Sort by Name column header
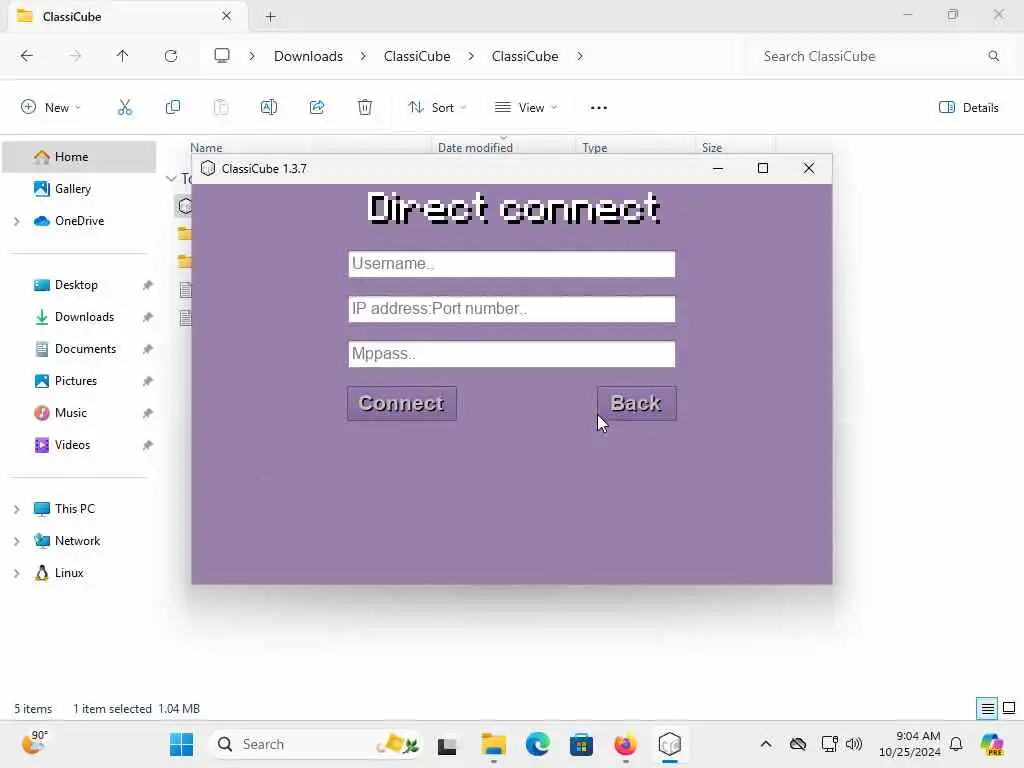 [206, 148]
